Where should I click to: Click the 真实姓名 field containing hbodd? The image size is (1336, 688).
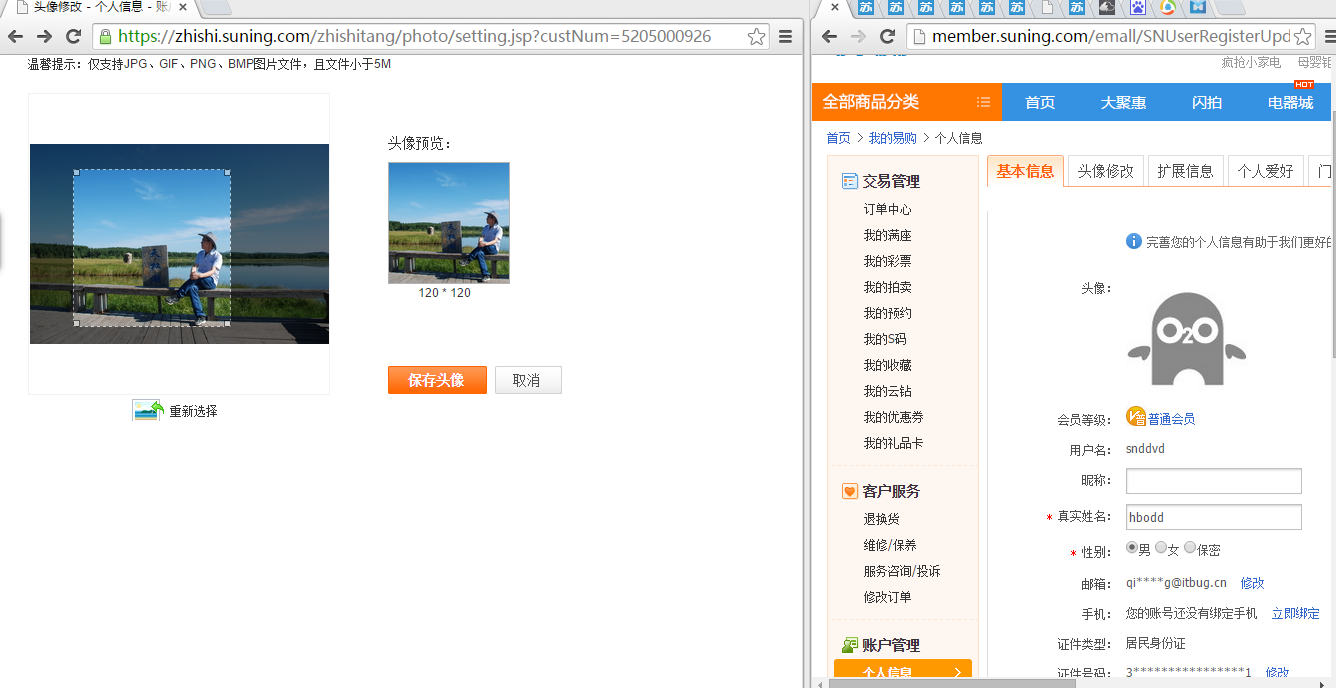pyautogui.click(x=1213, y=517)
